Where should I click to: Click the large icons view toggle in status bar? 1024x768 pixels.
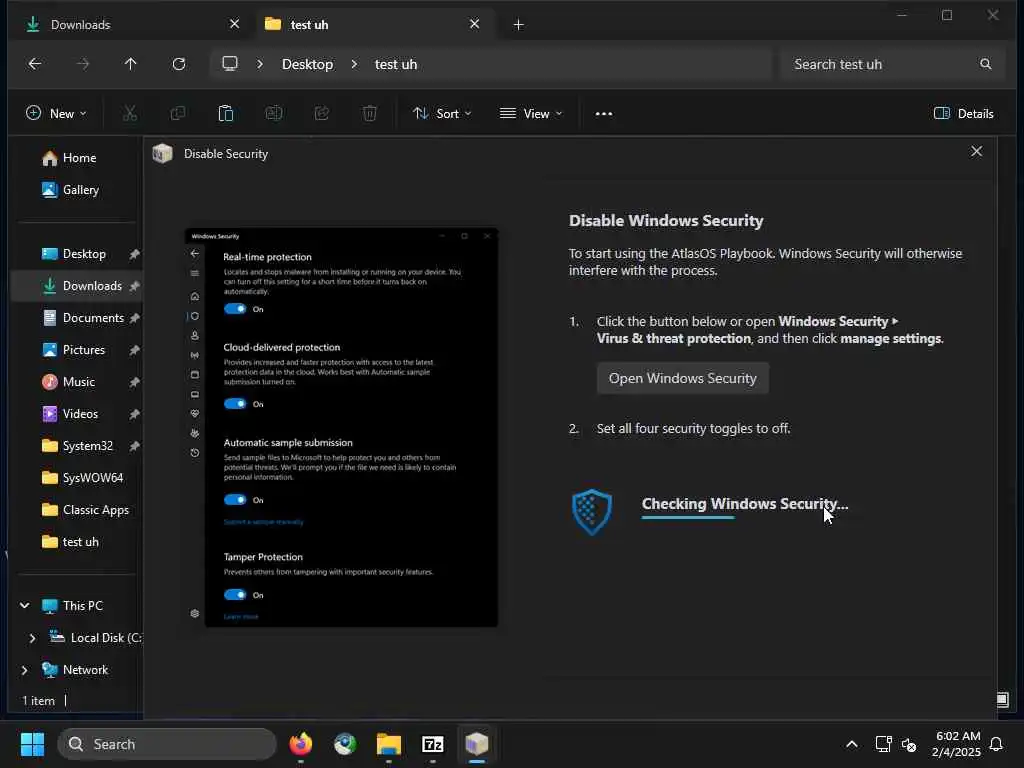click(x=1002, y=700)
